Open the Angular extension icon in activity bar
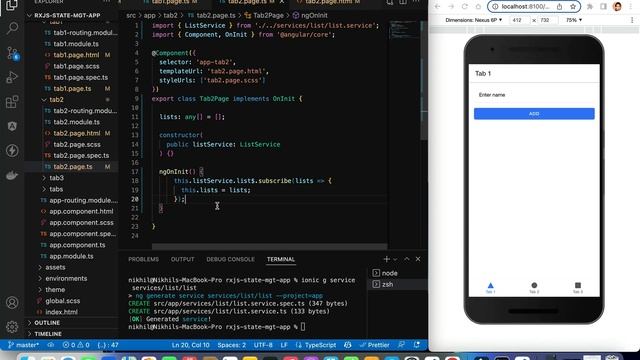The width and height of the screenshot is (640, 360). pyautogui.click(x=12, y=126)
